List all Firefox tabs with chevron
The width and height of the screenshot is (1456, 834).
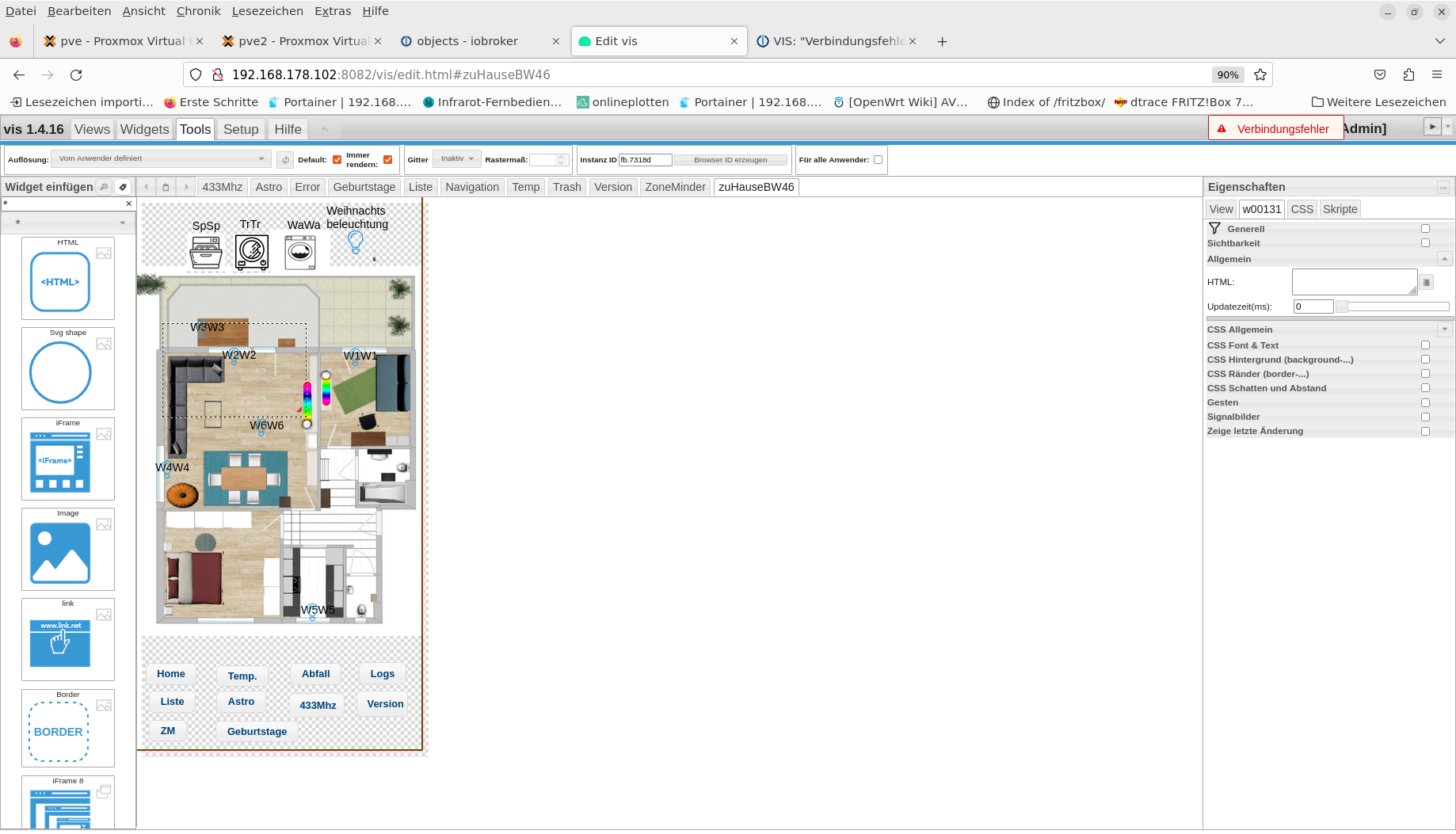point(1439,41)
